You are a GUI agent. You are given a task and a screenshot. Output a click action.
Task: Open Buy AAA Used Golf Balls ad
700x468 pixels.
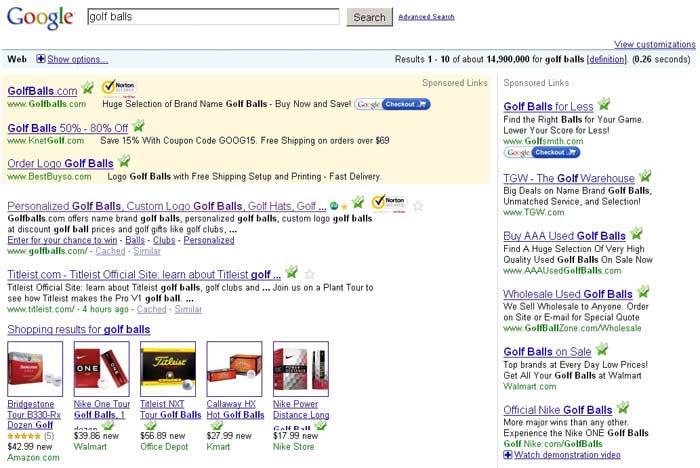[564, 236]
